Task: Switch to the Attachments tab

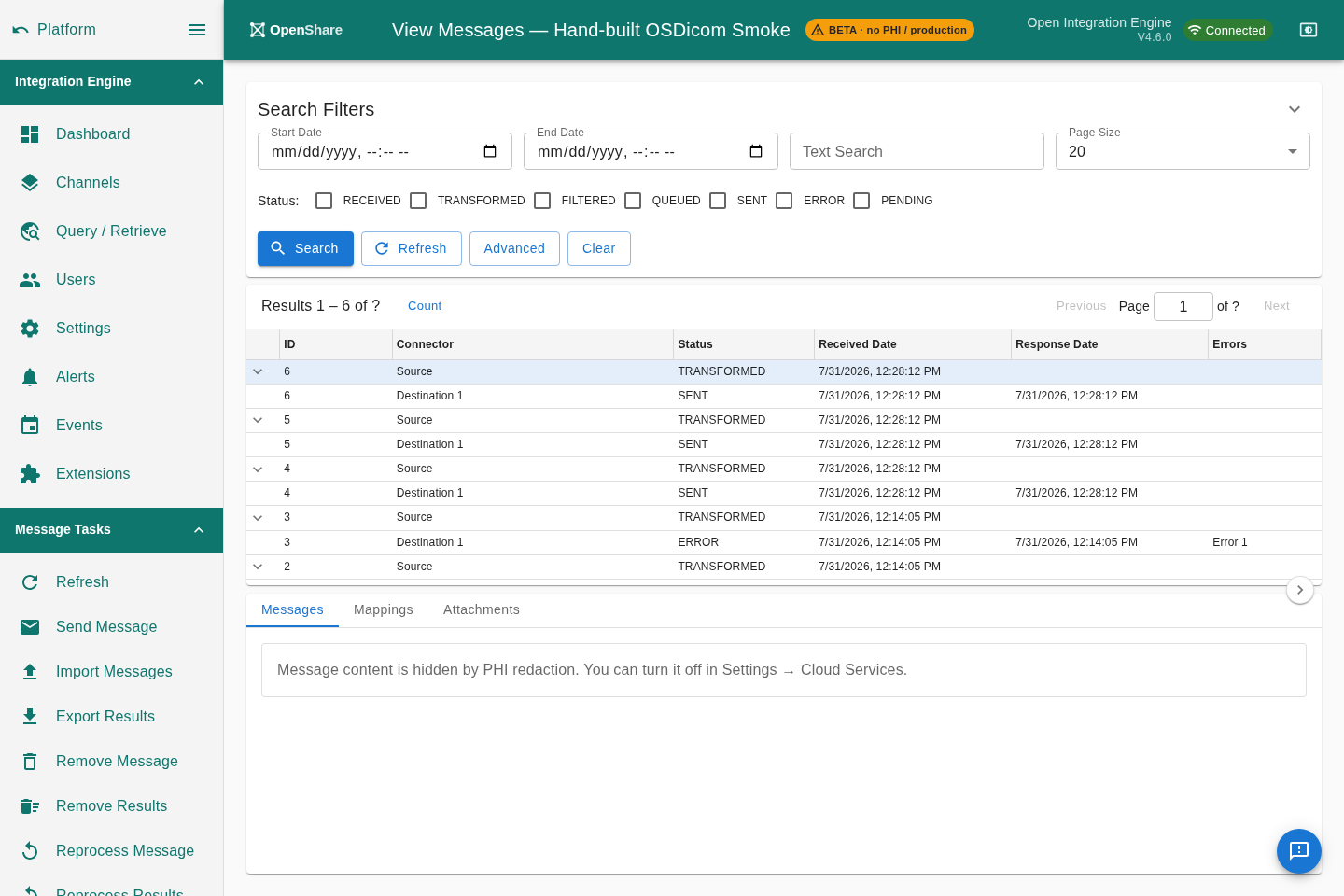Action: point(482,609)
